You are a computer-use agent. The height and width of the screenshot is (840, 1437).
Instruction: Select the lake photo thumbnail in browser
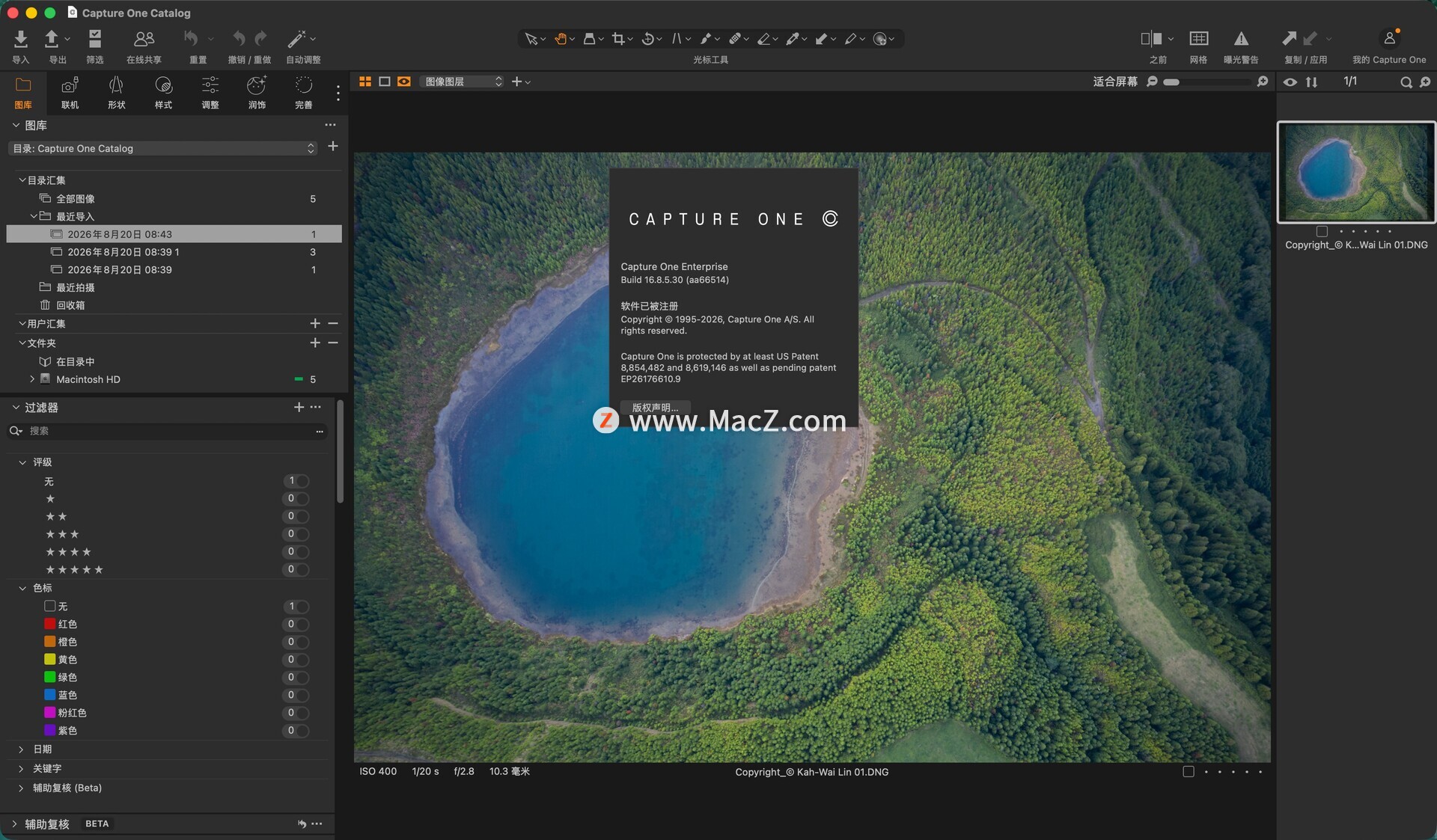pos(1356,172)
